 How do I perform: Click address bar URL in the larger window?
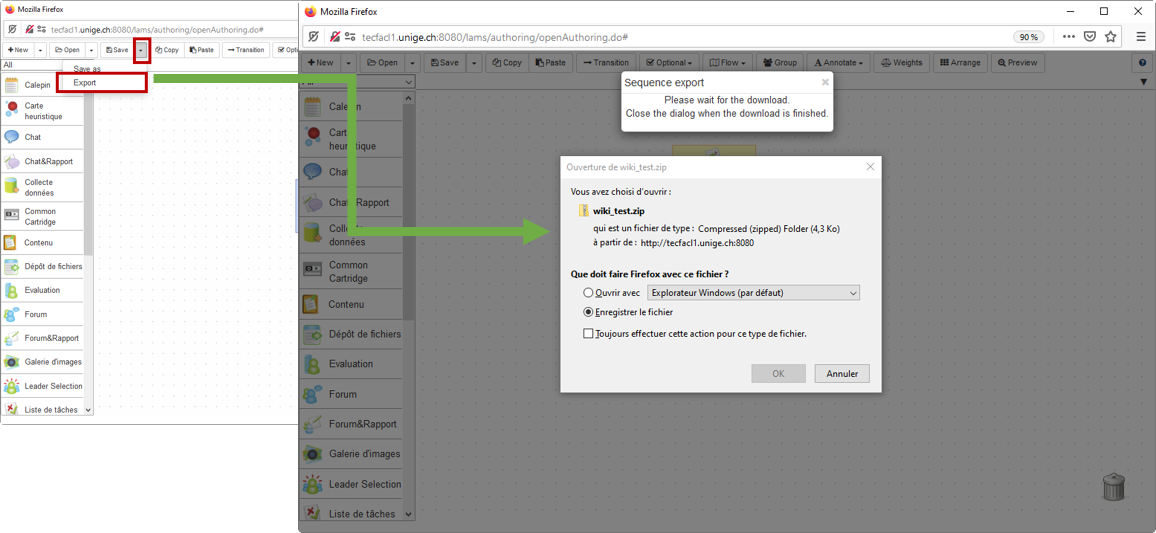coord(494,37)
